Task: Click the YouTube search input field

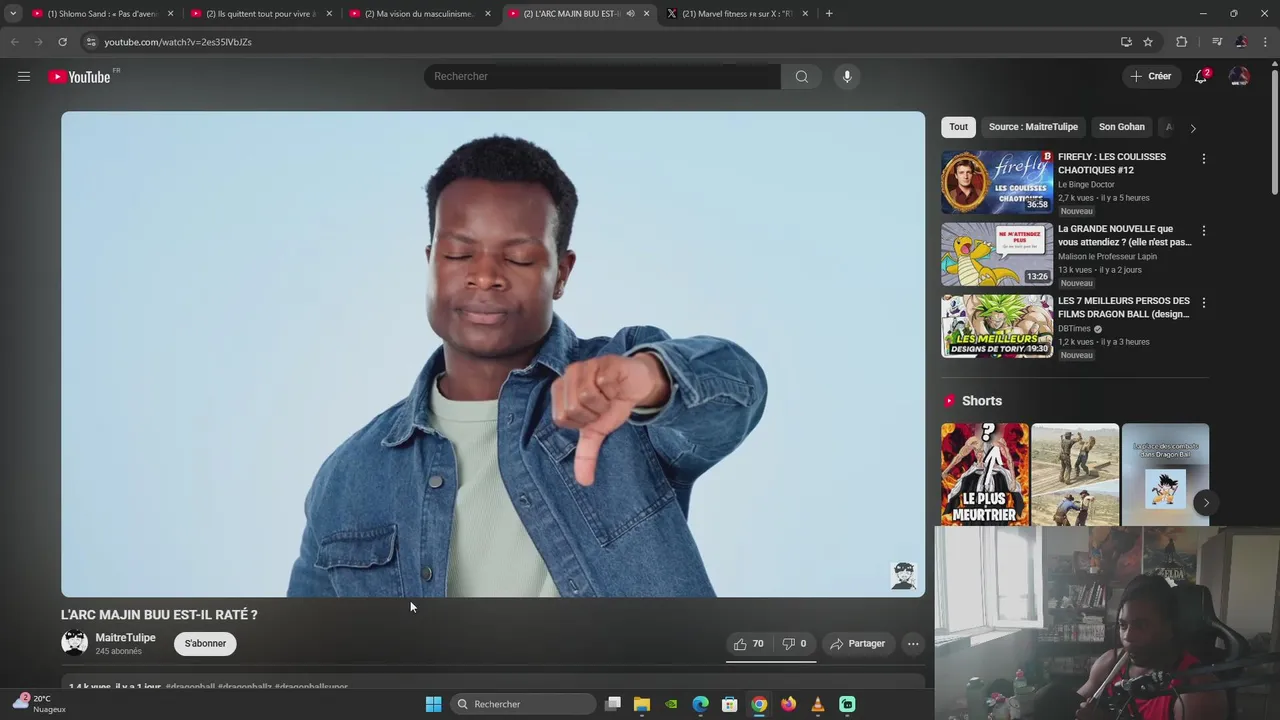Action: click(602, 76)
